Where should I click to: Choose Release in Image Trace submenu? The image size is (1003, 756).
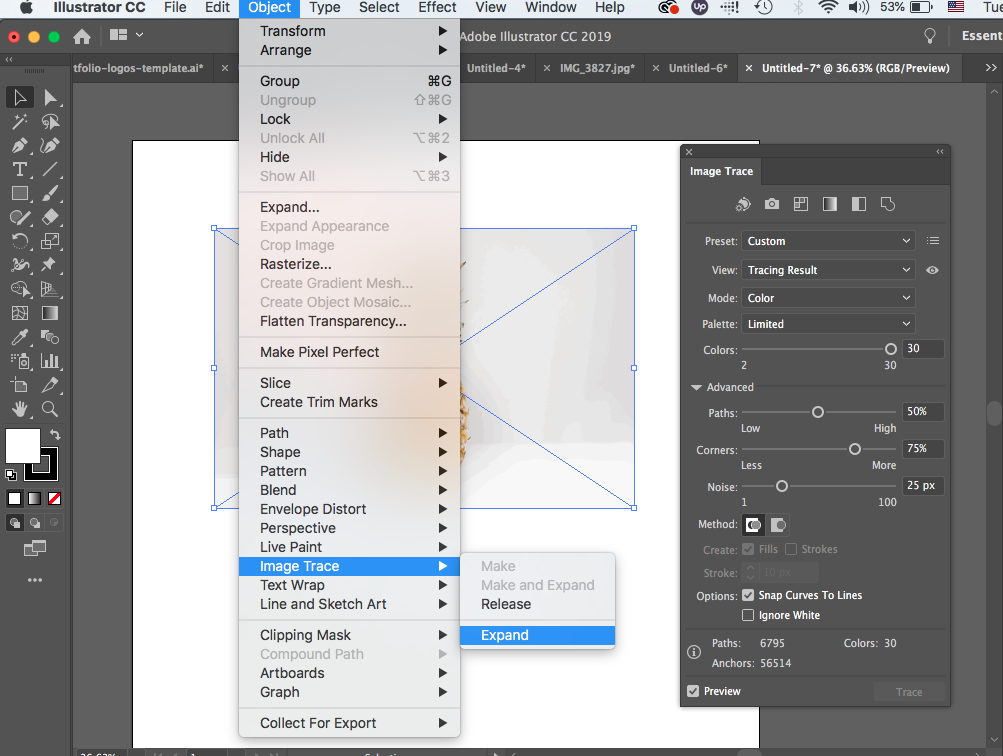(537, 604)
